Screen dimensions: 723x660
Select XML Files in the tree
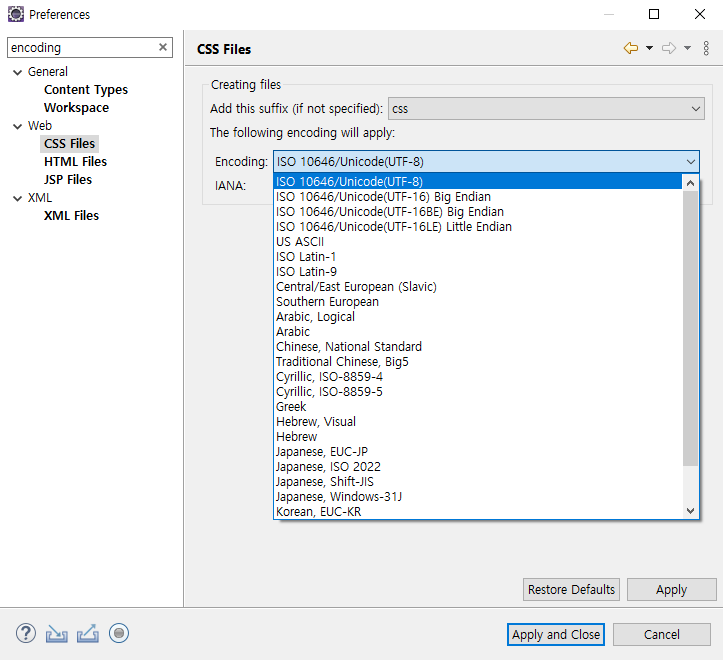pyautogui.click(x=71, y=215)
